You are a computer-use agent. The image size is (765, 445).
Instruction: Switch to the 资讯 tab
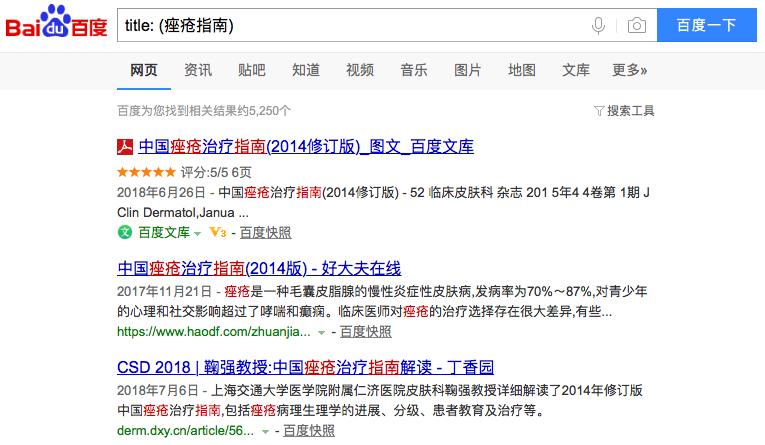coord(198,70)
